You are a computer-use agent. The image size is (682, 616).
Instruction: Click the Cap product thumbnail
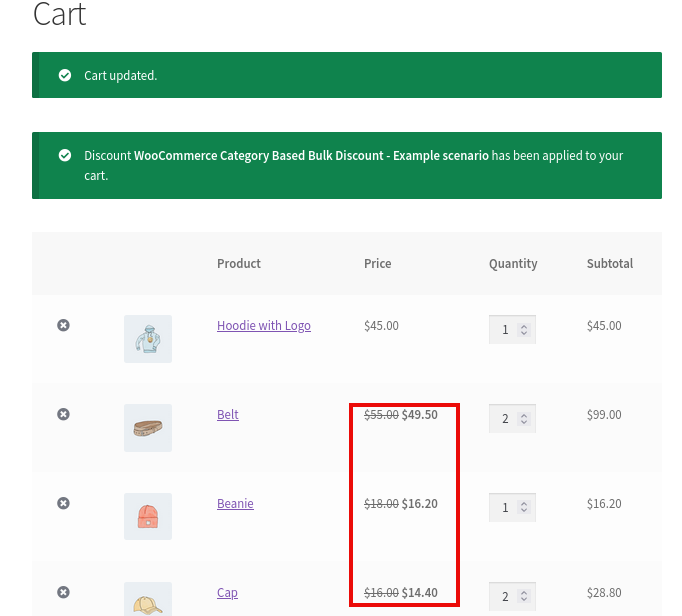point(148,599)
